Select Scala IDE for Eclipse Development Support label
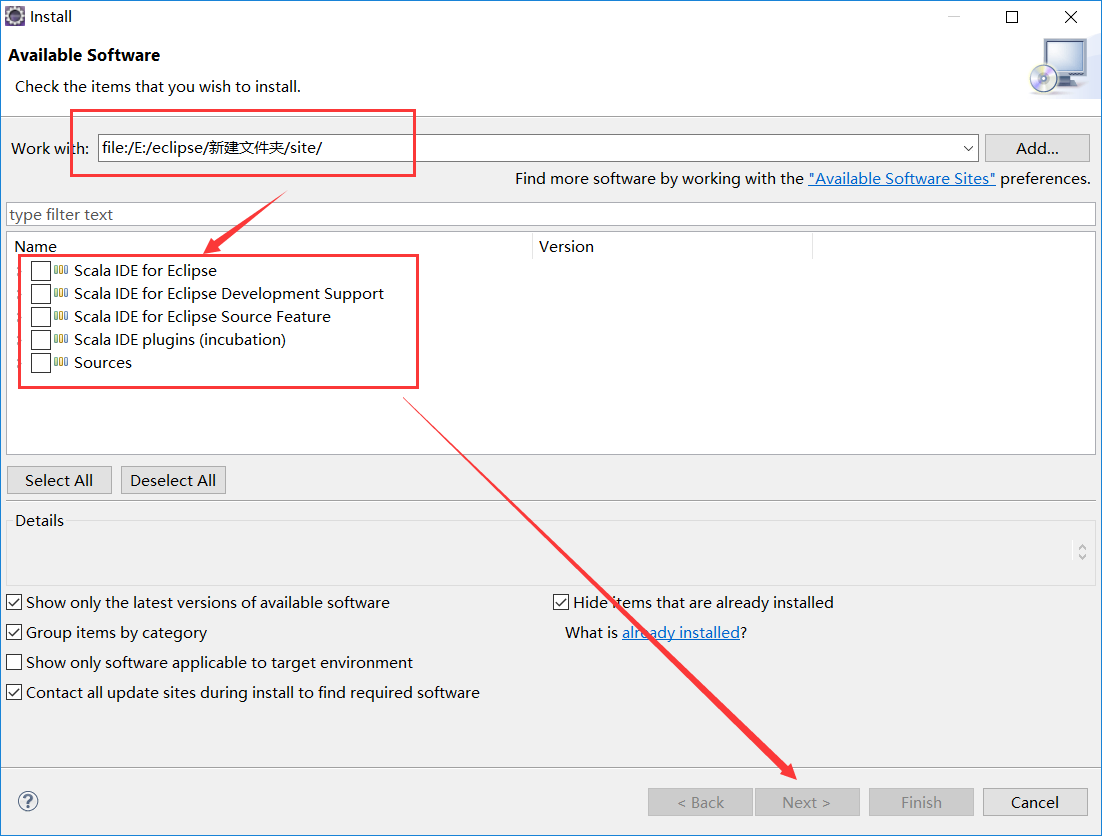The image size is (1102, 836). coord(229,294)
